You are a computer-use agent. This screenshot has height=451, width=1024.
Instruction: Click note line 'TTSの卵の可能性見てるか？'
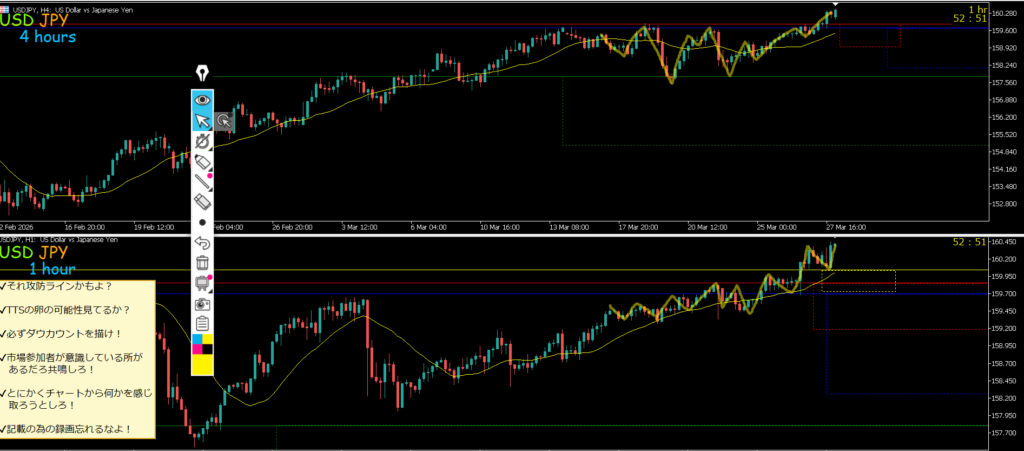(x=67, y=309)
